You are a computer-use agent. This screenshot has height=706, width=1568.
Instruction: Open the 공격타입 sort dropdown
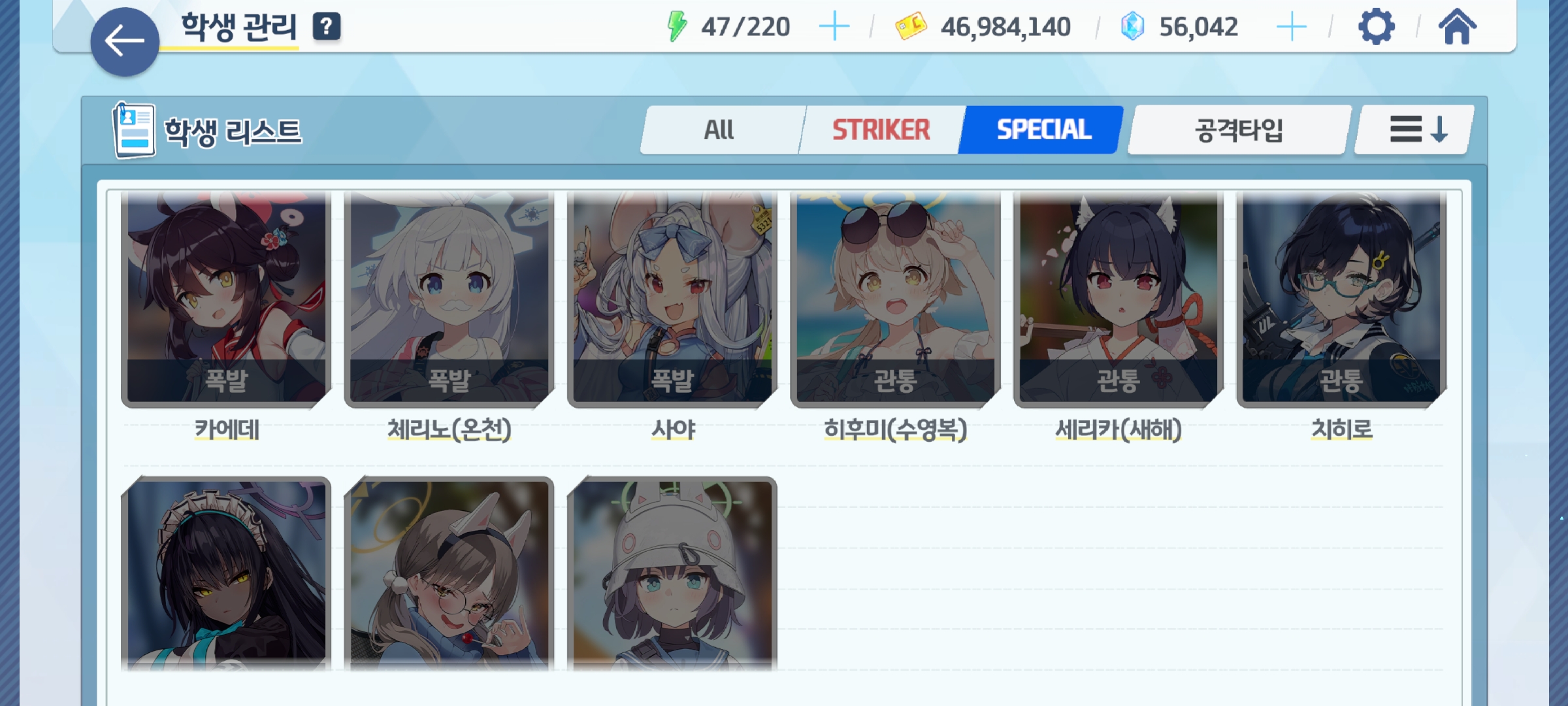[x=1239, y=130]
